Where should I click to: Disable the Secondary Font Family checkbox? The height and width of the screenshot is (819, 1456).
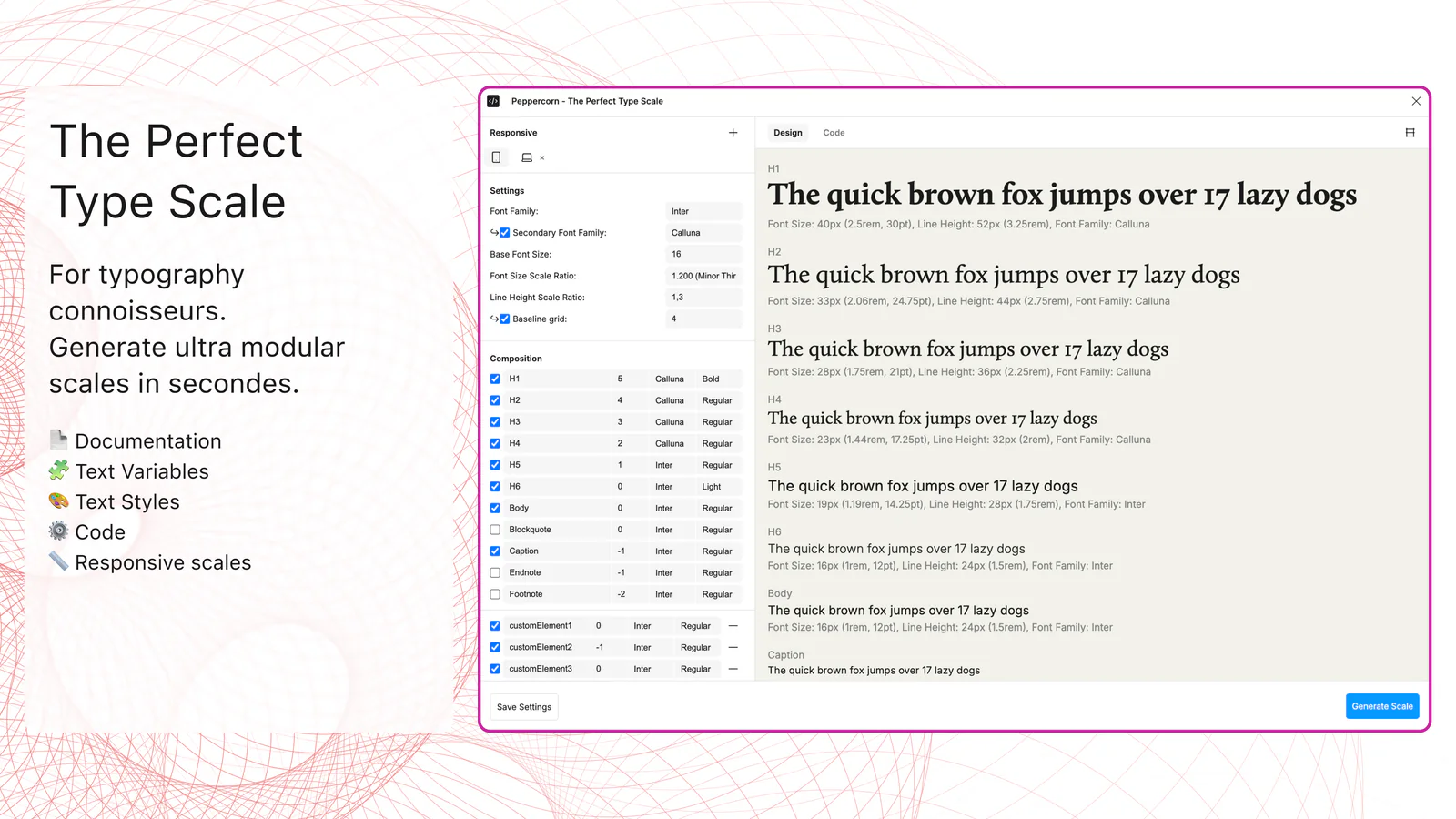pos(504,233)
